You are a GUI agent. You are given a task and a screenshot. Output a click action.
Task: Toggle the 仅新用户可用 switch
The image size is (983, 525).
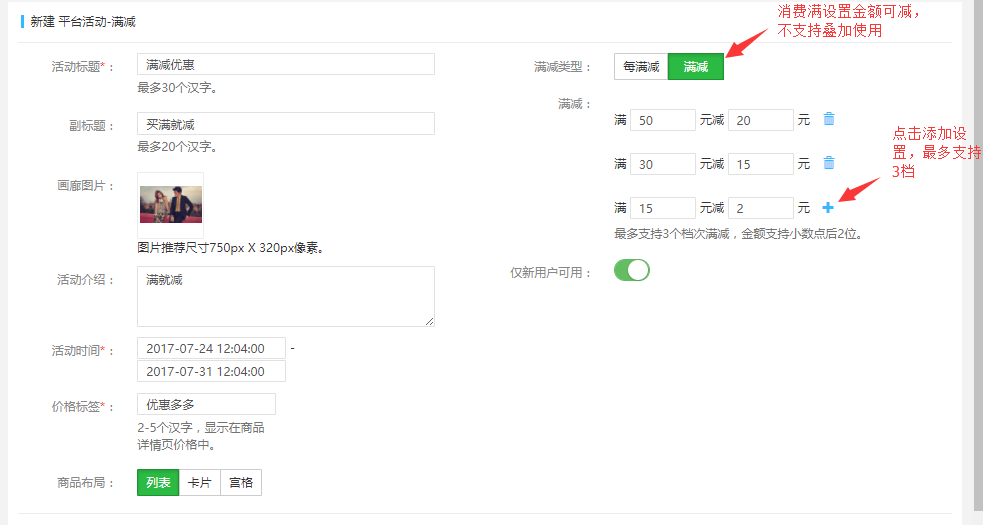(x=632, y=270)
